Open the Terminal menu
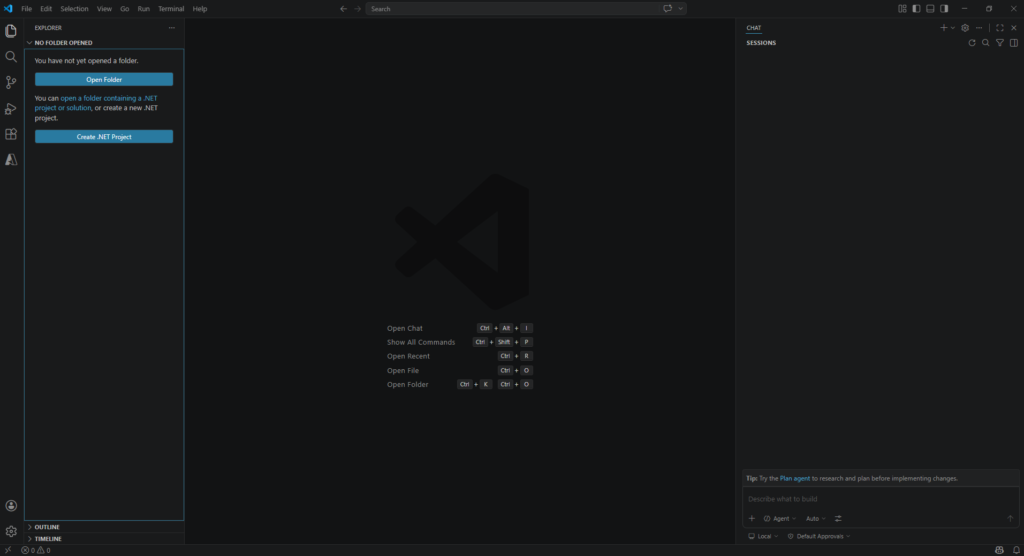This screenshot has height=556, width=1024. 171,9
